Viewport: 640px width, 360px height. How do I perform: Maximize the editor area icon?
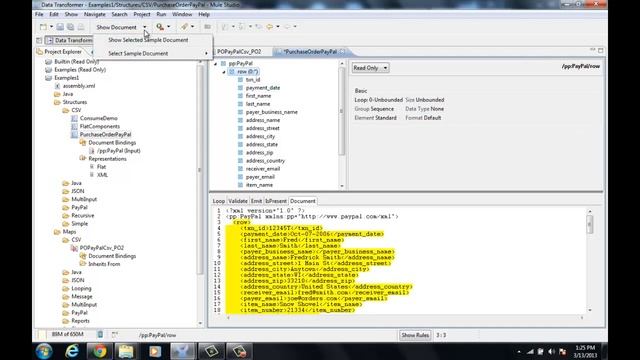tap(600, 51)
